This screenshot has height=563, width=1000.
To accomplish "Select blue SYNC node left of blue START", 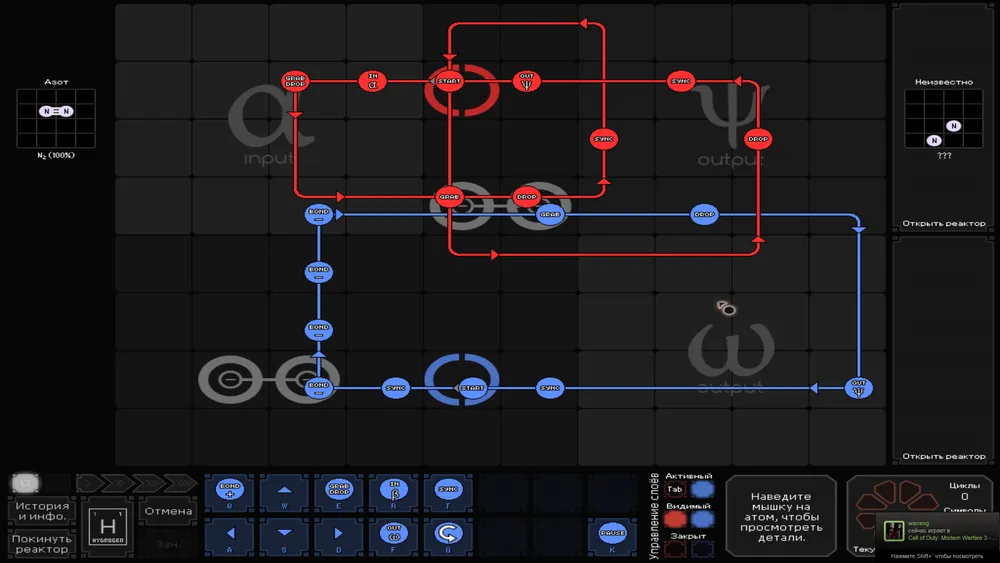I will point(395,388).
